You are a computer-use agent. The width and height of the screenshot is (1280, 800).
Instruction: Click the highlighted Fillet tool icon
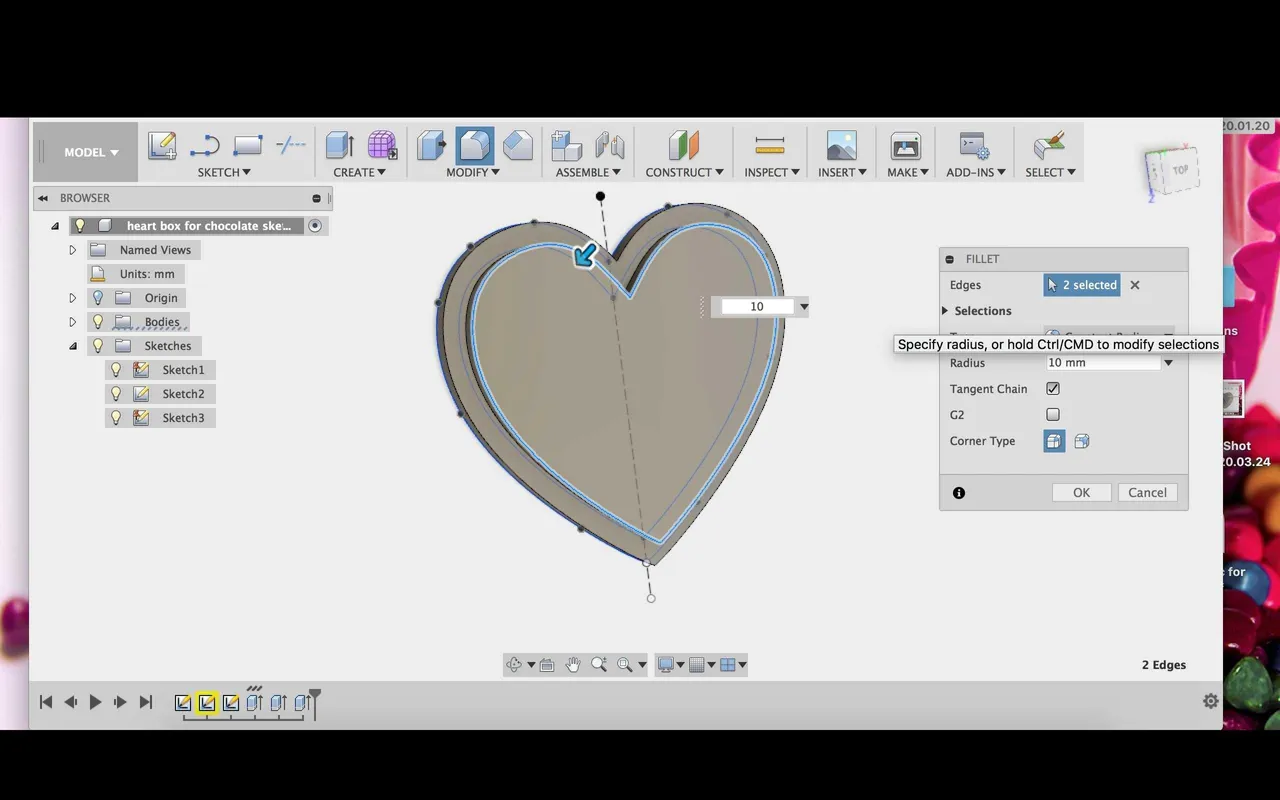pyautogui.click(x=475, y=146)
